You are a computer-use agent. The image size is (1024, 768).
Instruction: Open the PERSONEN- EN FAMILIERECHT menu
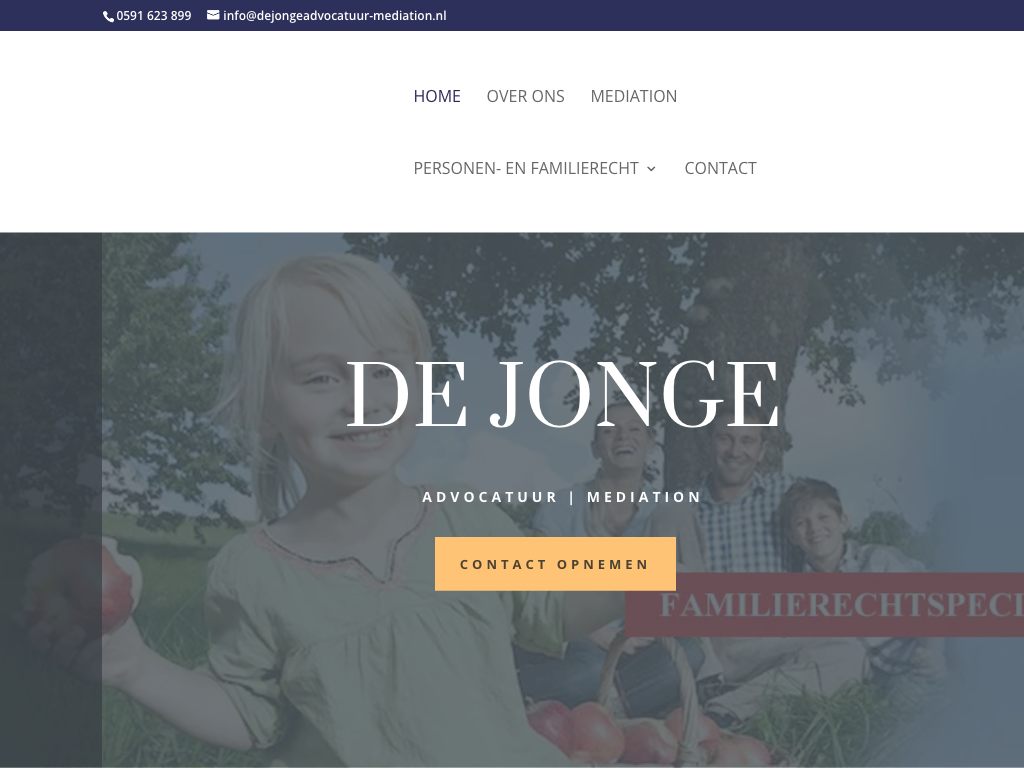526,168
